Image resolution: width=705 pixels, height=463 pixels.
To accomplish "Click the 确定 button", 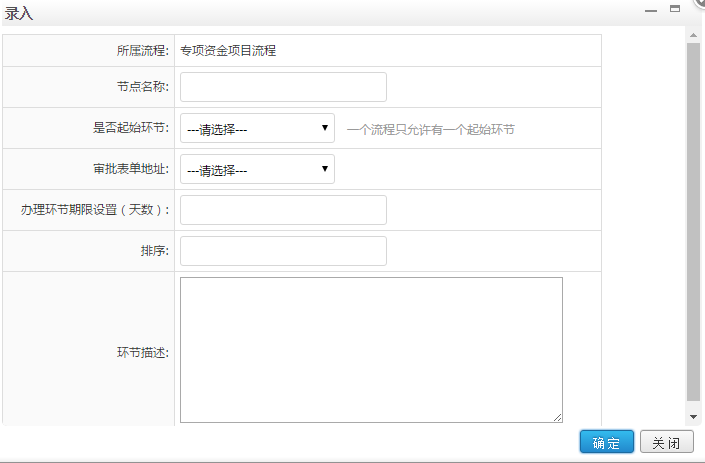I will coord(607,442).
